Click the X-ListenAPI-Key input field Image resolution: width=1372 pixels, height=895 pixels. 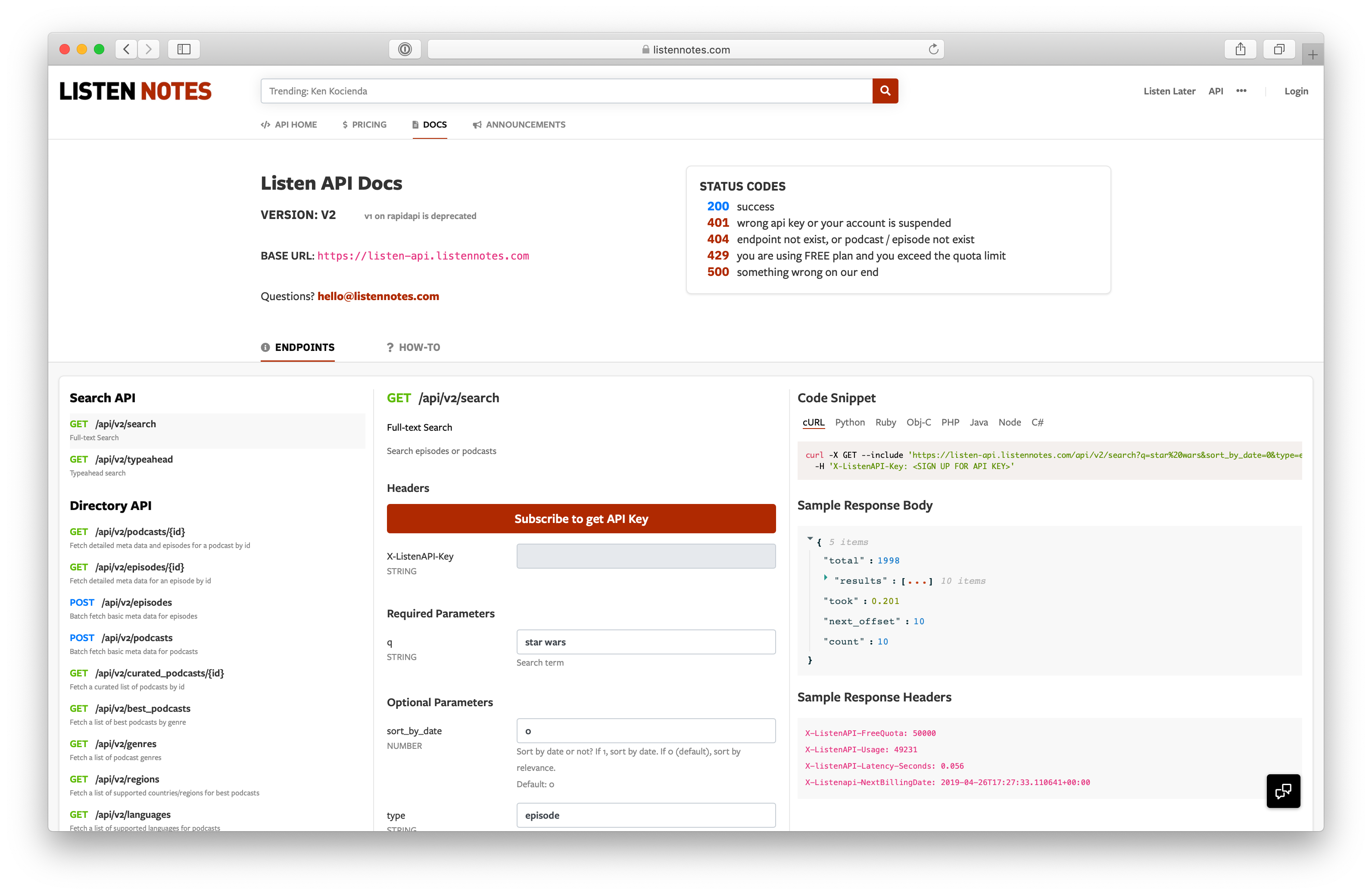point(645,556)
